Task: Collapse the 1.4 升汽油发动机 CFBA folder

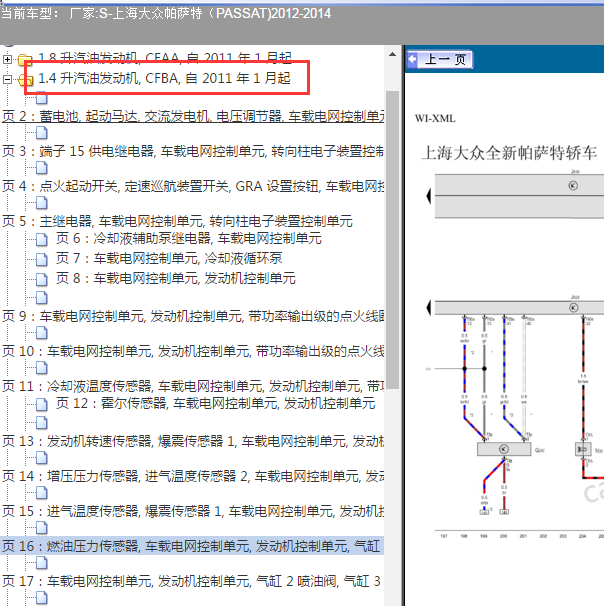Action: pyautogui.click(x=7, y=79)
